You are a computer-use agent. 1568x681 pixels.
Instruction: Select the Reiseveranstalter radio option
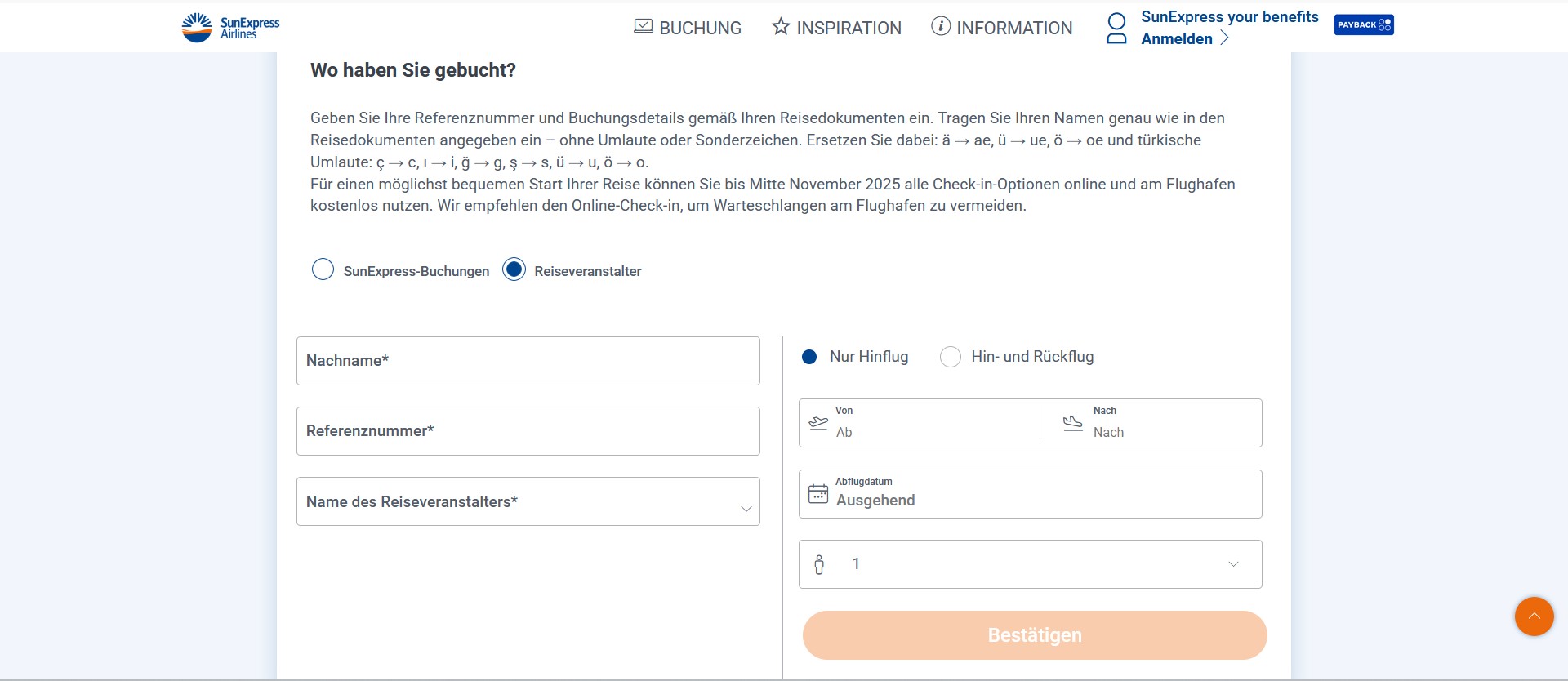[x=514, y=269]
